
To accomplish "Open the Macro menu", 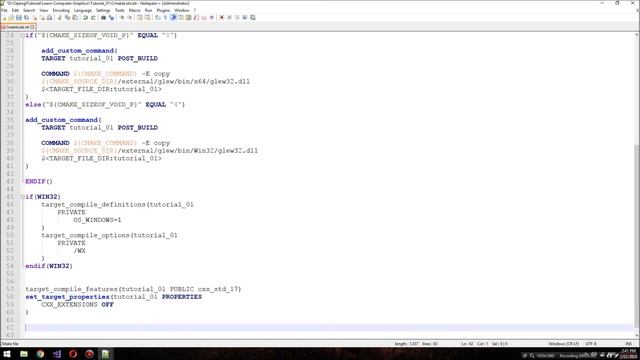I will coord(134,10).
